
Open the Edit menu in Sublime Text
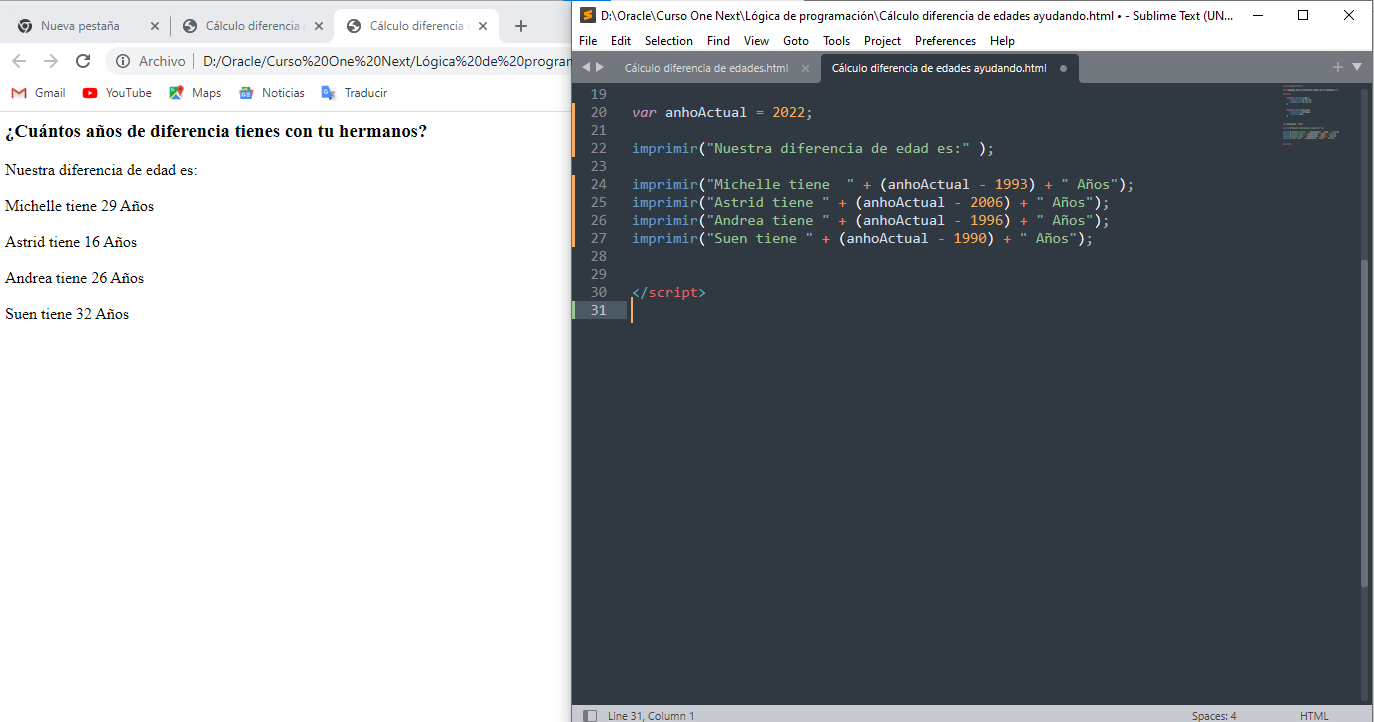(621, 41)
